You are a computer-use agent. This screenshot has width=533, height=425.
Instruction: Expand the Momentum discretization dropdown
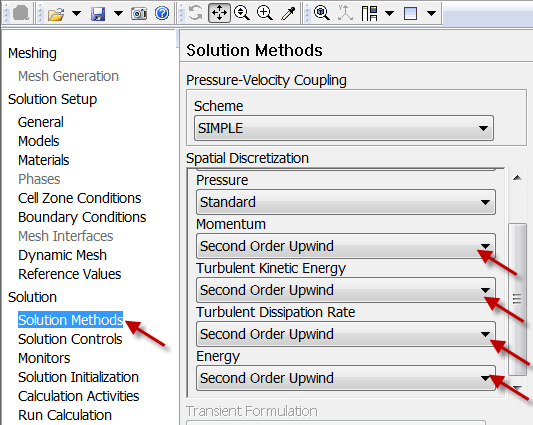click(346, 246)
